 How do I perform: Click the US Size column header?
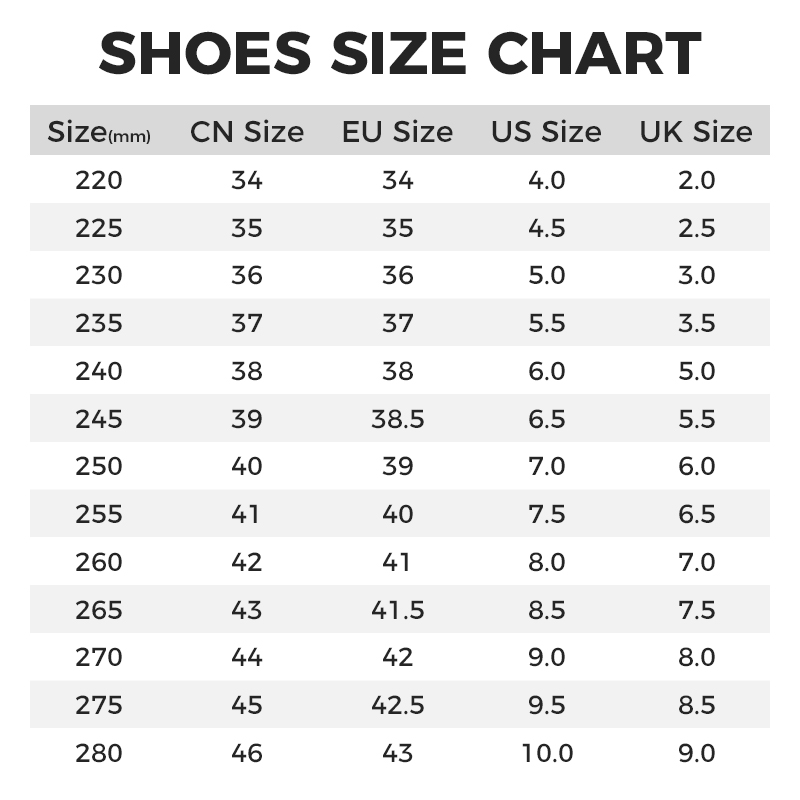point(546,132)
